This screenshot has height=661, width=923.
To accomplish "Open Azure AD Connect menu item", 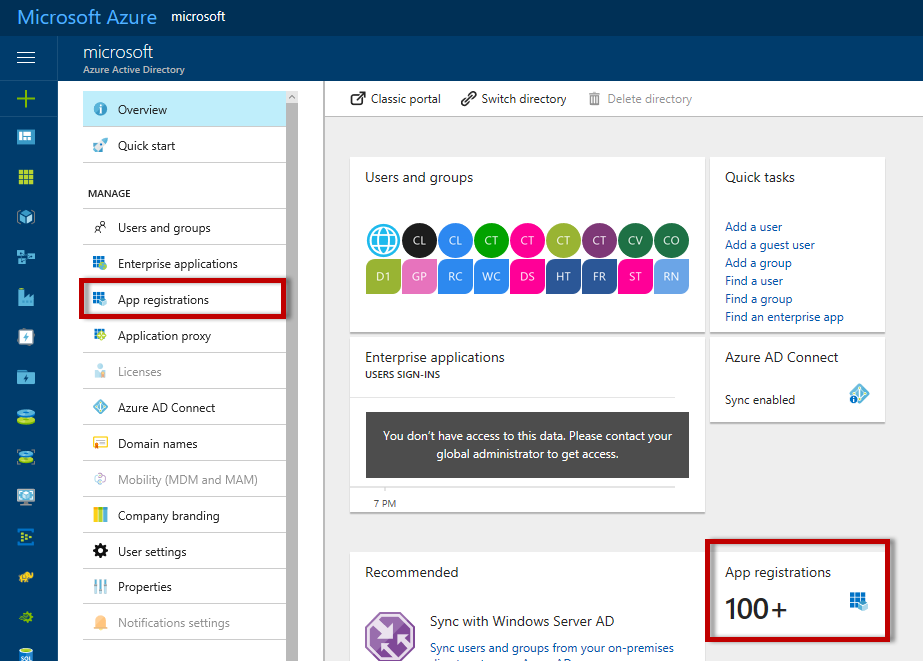I will point(184,407).
